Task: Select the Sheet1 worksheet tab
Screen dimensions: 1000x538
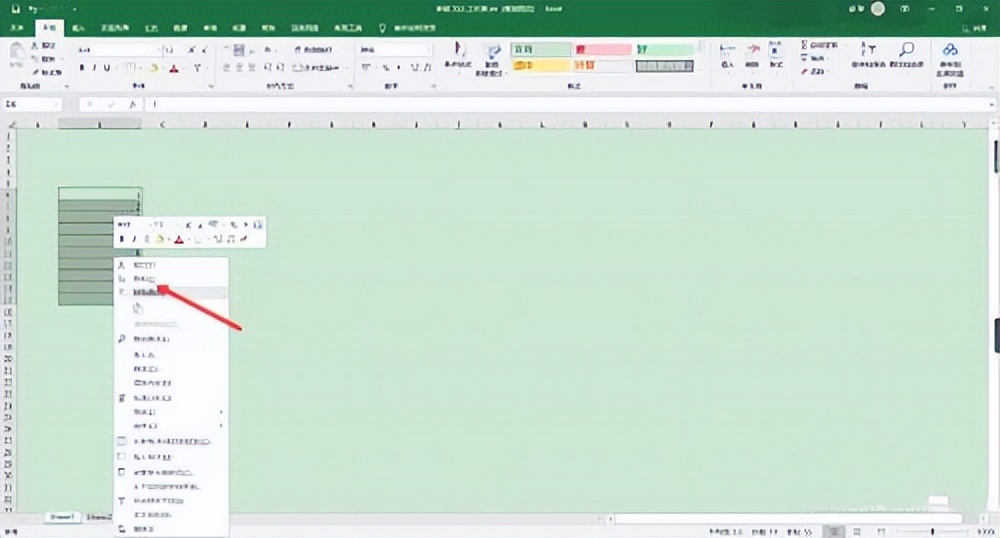Action: click(x=62, y=517)
